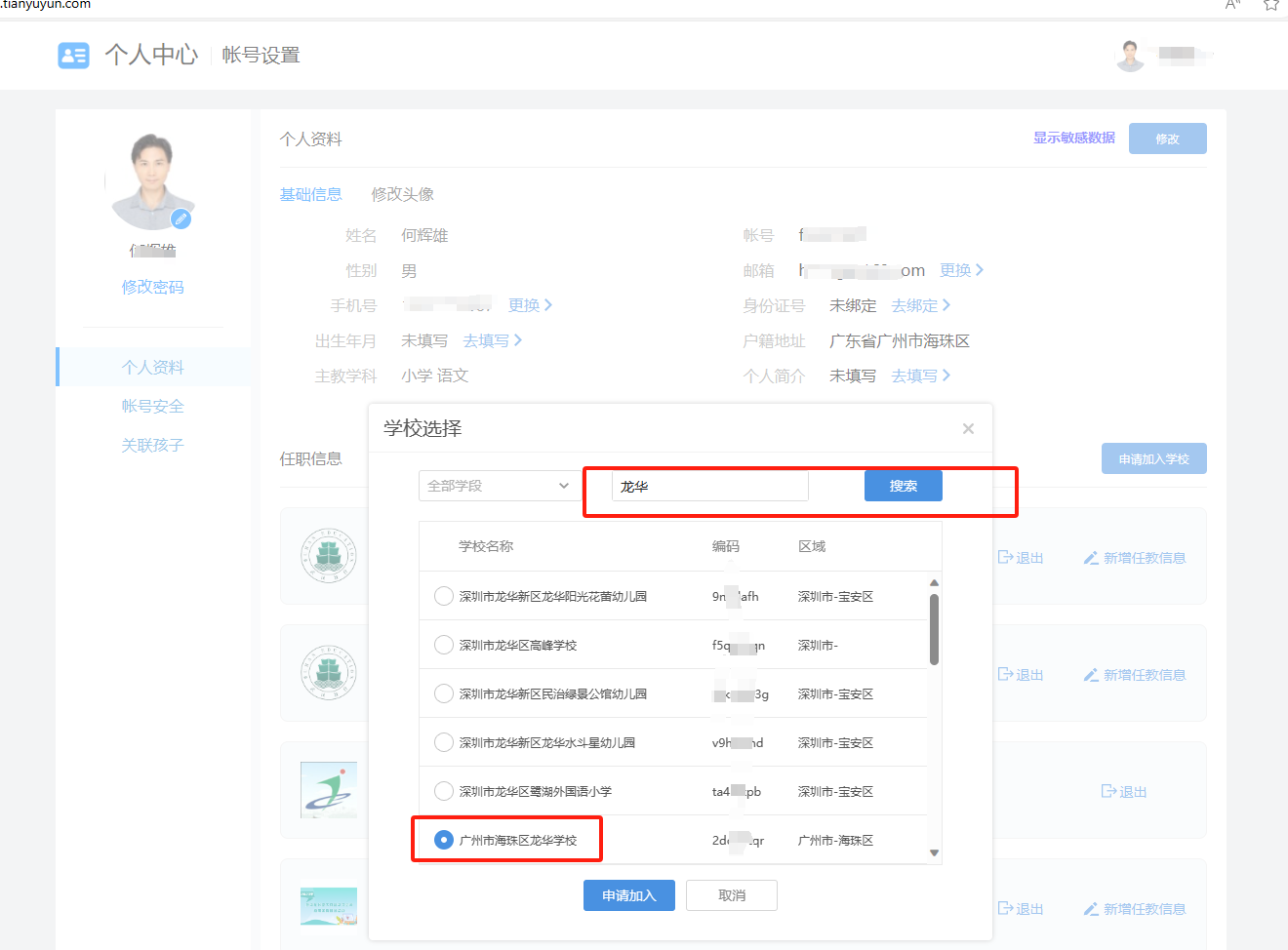Select radio for 深圳市龙华新区龙华水斗星幼儿园
Image resolution: width=1288 pixels, height=950 pixels.
coord(444,742)
